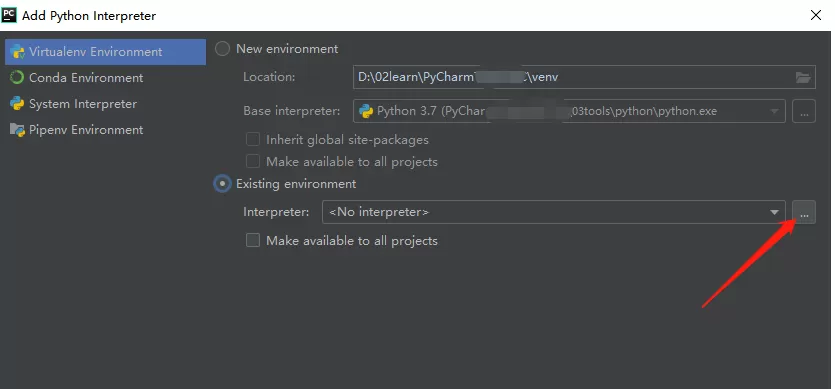Click the green Conda ring icon
835x389 pixels.
pyautogui.click(x=18, y=78)
